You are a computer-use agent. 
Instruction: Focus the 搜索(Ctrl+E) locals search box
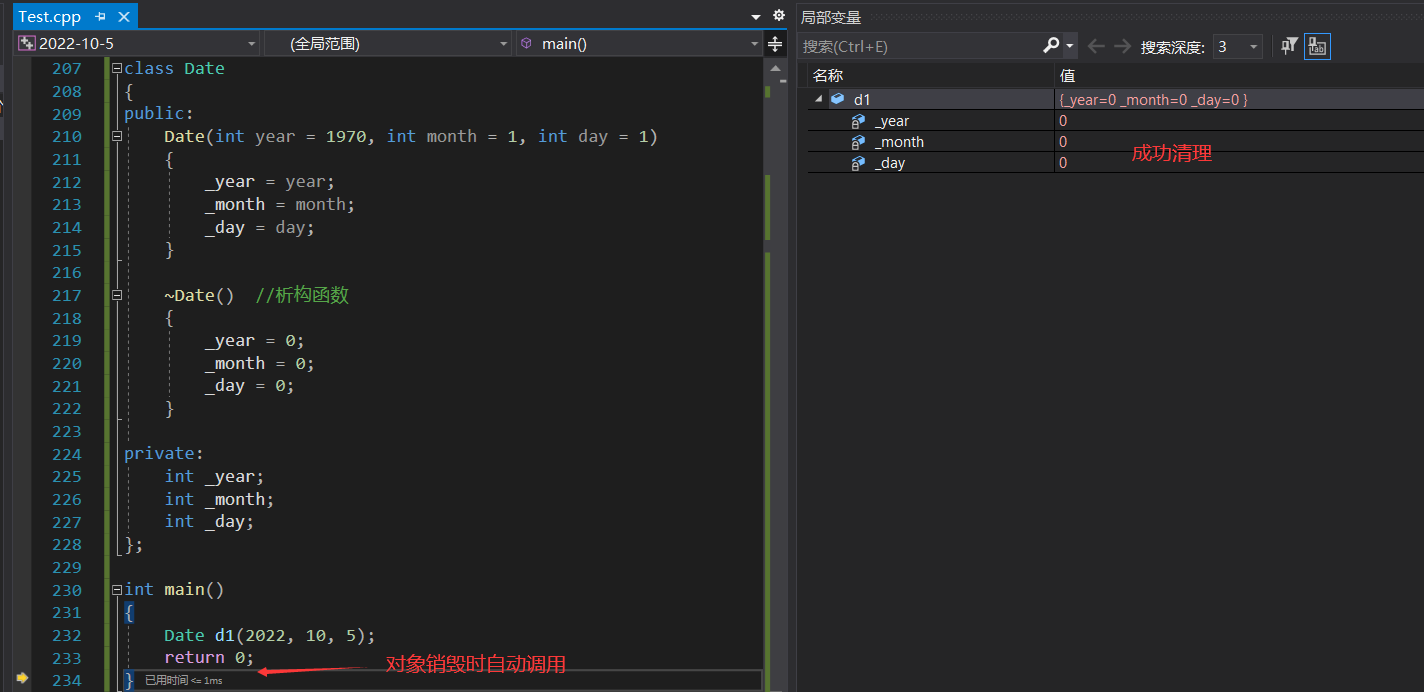tap(919, 46)
